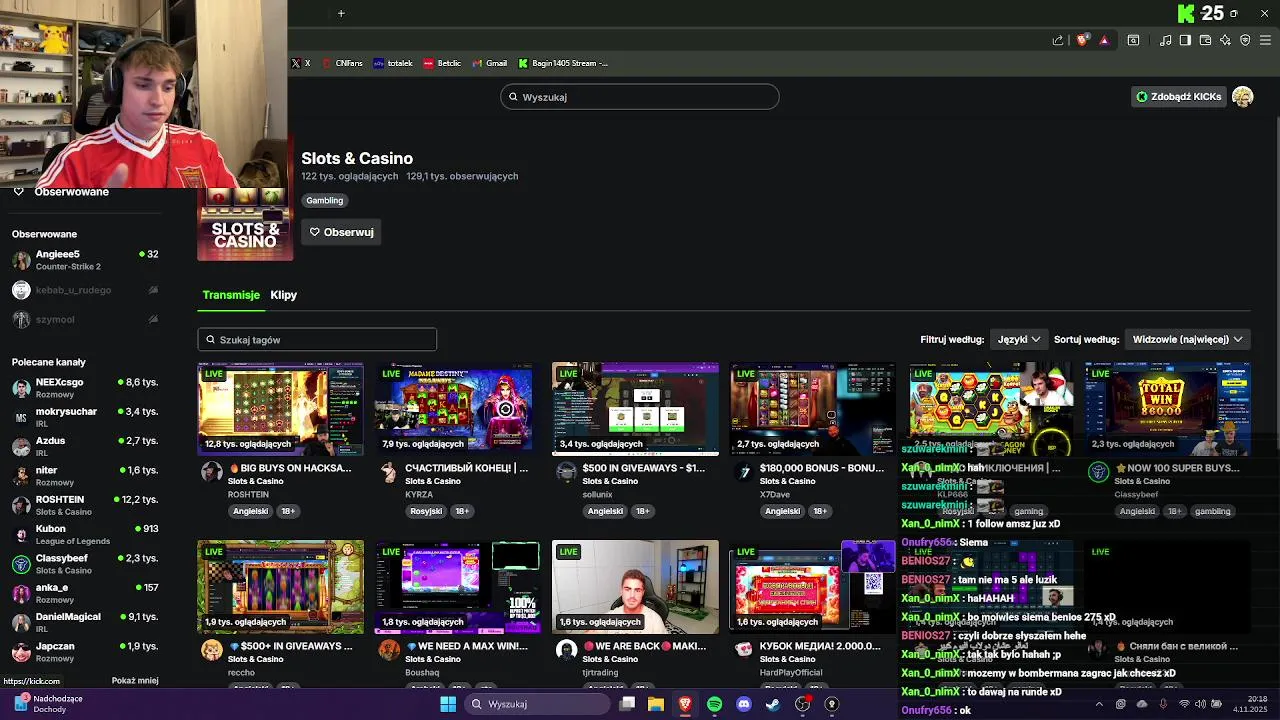Viewport: 1280px width, 720px height.
Task: Open the X bookmark in bookmarks bar
Action: coord(300,63)
